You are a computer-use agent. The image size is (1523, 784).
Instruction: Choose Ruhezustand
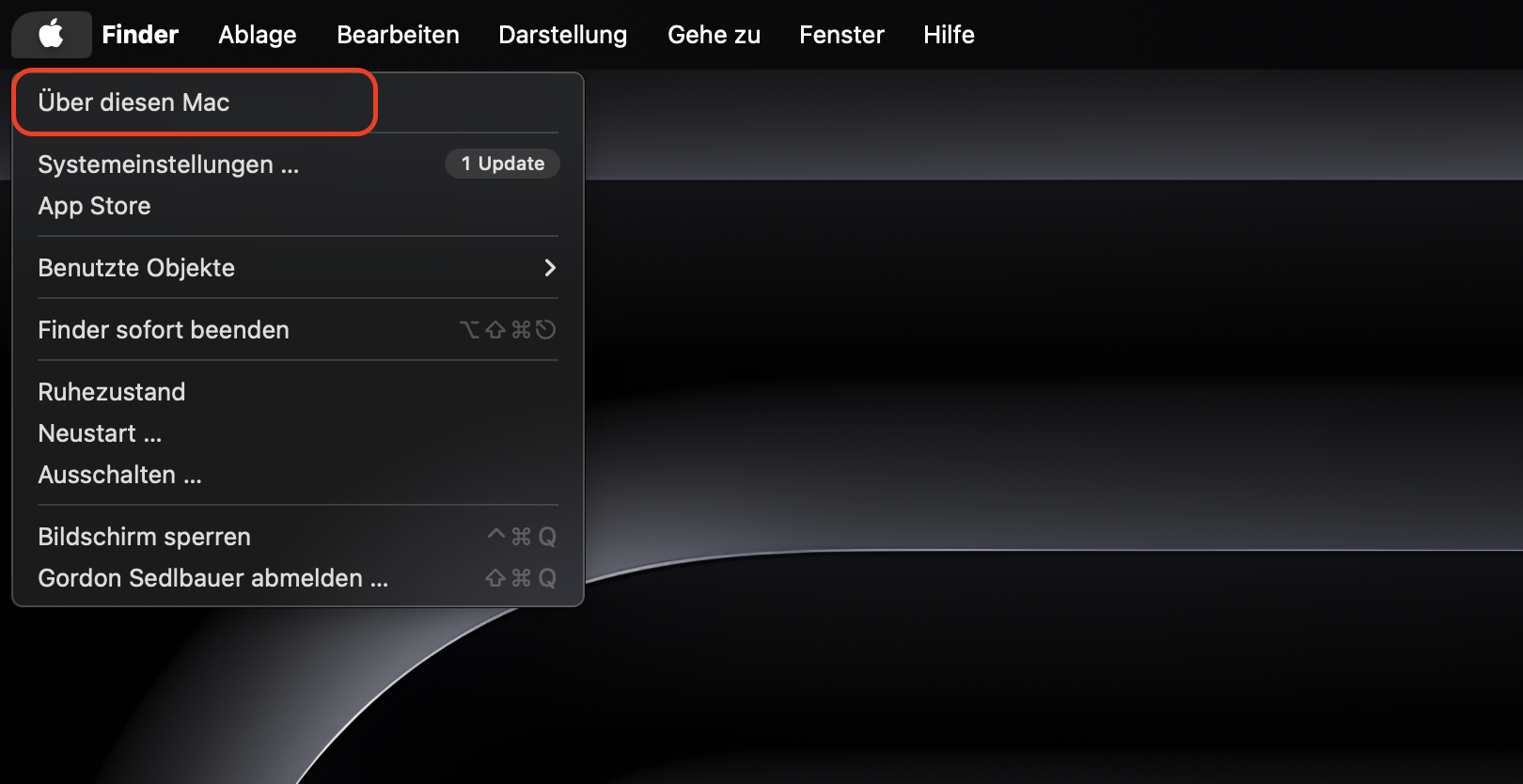[x=298, y=391]
